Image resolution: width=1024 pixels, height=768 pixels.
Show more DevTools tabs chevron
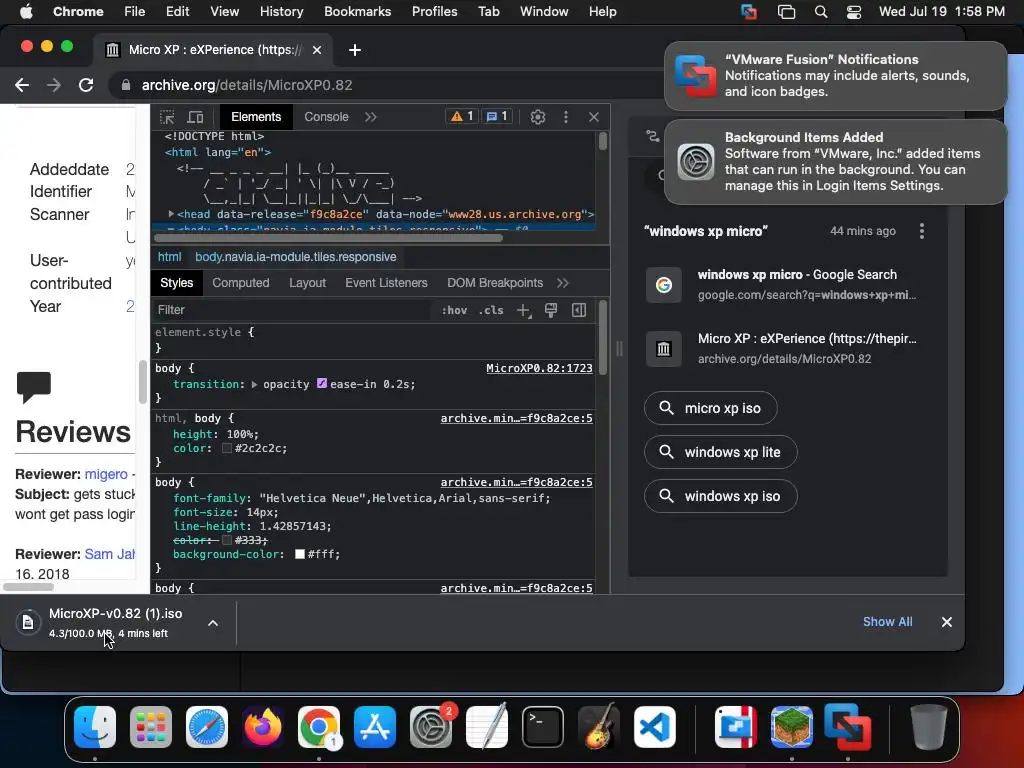(x=371, y=117)
